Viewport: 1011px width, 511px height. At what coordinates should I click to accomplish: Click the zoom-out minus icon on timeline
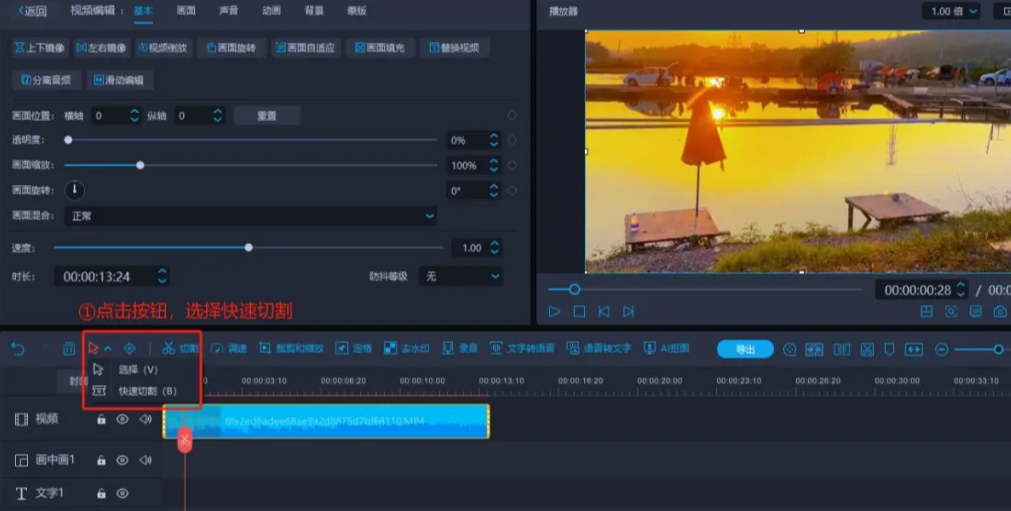click(x=941, y=349)
